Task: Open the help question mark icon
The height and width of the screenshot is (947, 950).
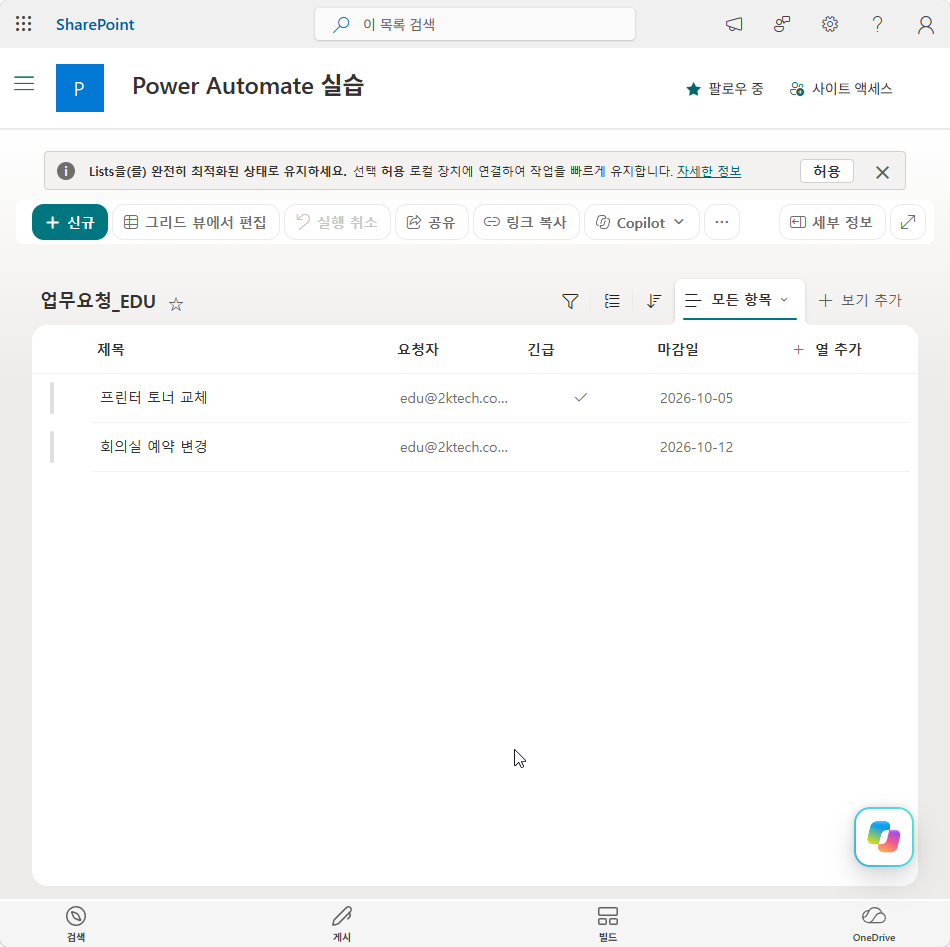Action: pos(877,24)
